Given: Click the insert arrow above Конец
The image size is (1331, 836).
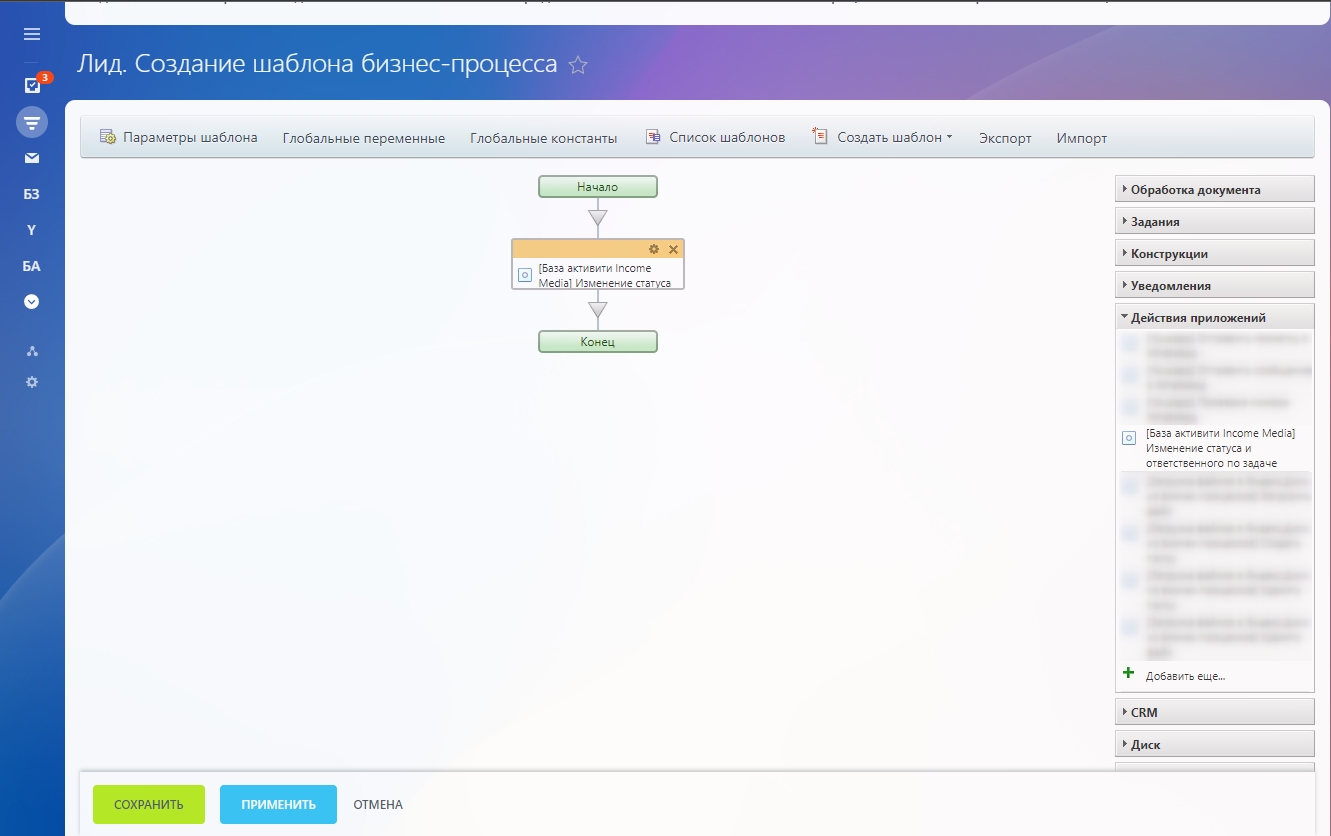Looking at the screenshot, I should pos(598,310).
